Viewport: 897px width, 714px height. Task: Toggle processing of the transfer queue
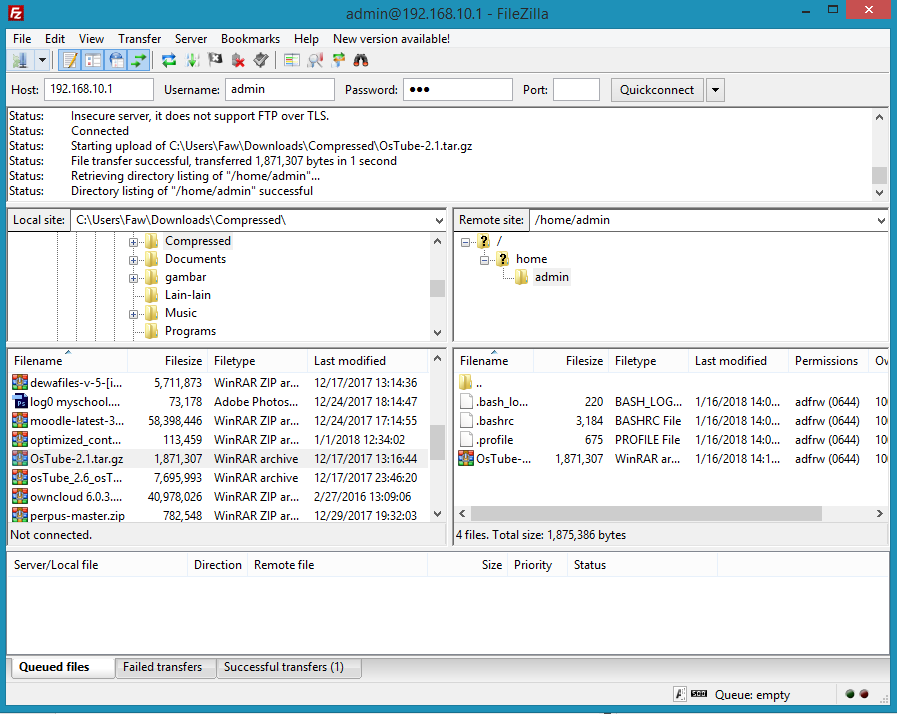point(192,60)
